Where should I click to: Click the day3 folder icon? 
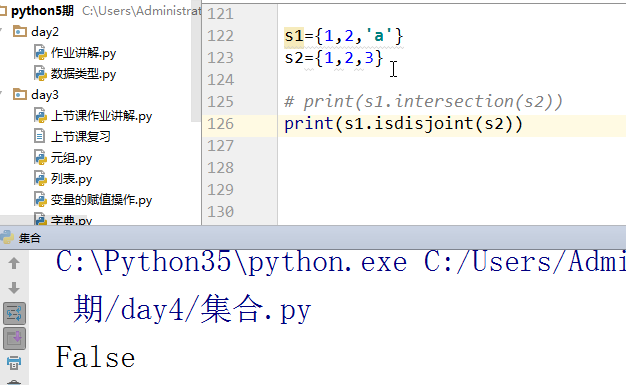click(x=20, y=94)
